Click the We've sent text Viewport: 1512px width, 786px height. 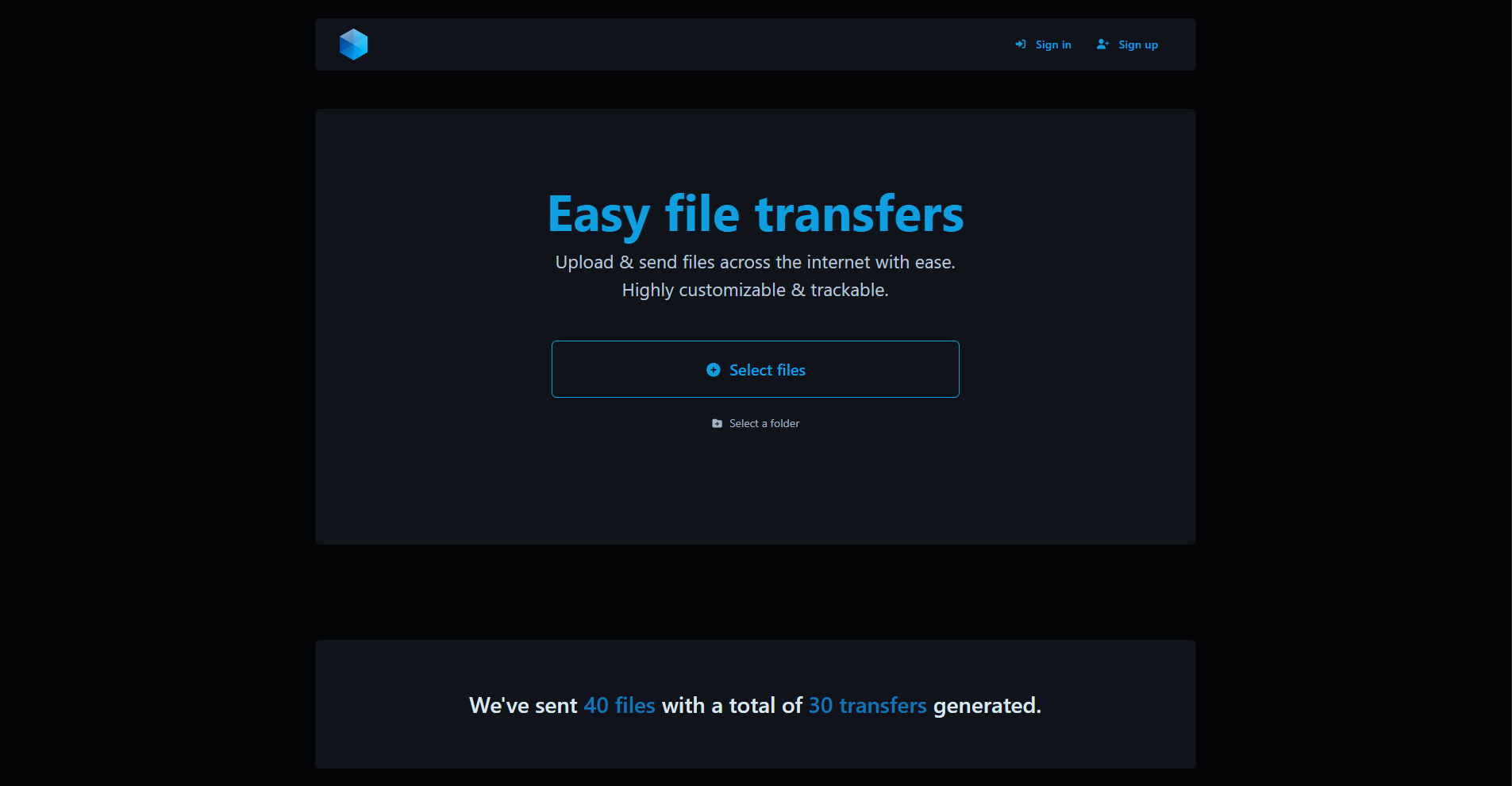pyautogui.click(x=523, y=706)
